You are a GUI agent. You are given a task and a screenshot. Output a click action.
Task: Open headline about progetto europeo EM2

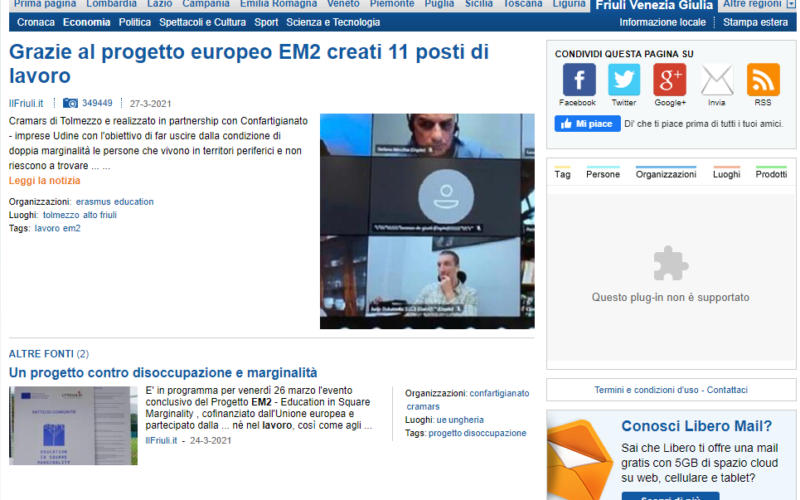pos(249,64)
